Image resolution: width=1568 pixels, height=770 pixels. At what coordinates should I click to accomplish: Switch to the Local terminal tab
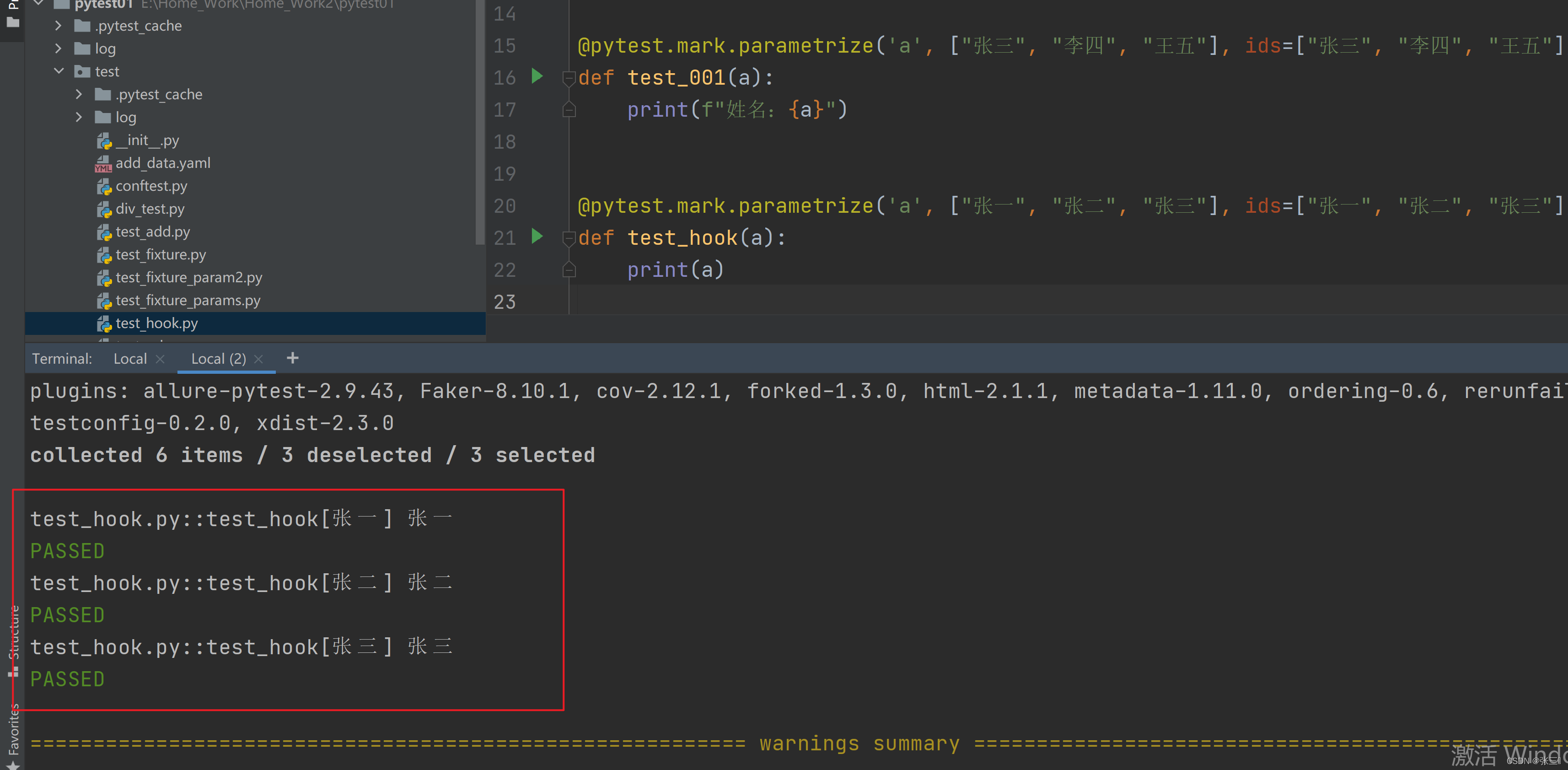[x=130, y=359]
